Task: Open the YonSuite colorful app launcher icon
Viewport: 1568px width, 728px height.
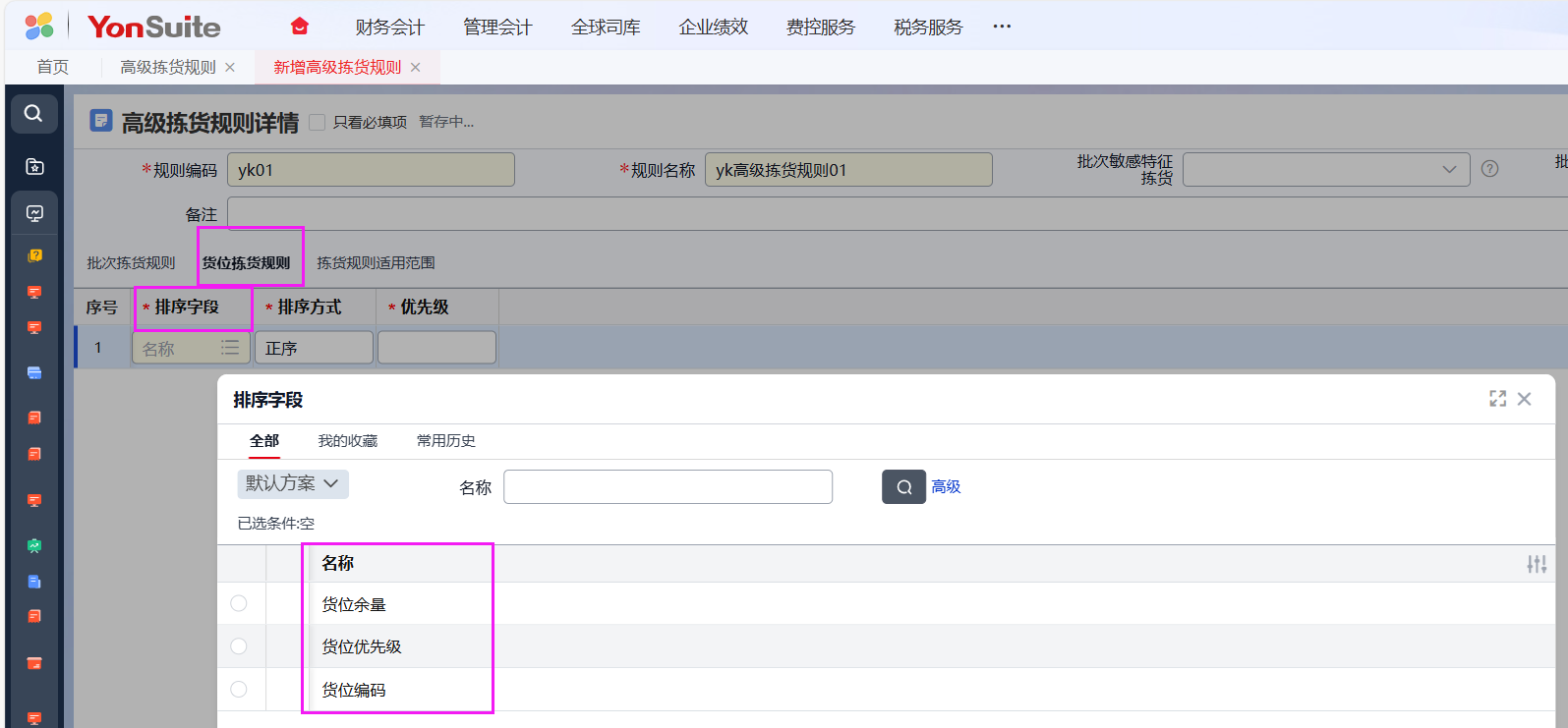Action: tap(39, 27)
